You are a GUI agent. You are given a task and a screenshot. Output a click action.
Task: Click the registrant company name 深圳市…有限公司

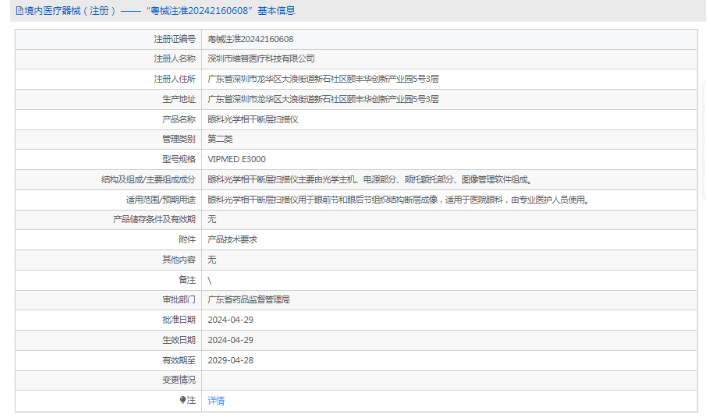[261, 59]
